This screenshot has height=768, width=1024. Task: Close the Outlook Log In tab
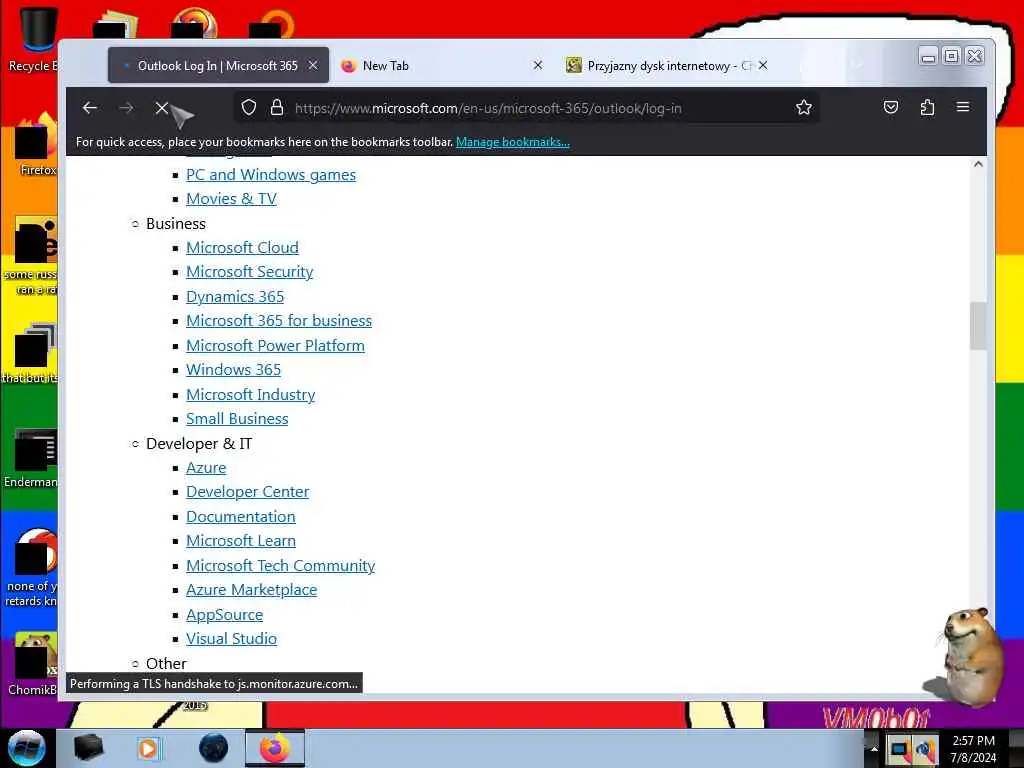[313, 65]
